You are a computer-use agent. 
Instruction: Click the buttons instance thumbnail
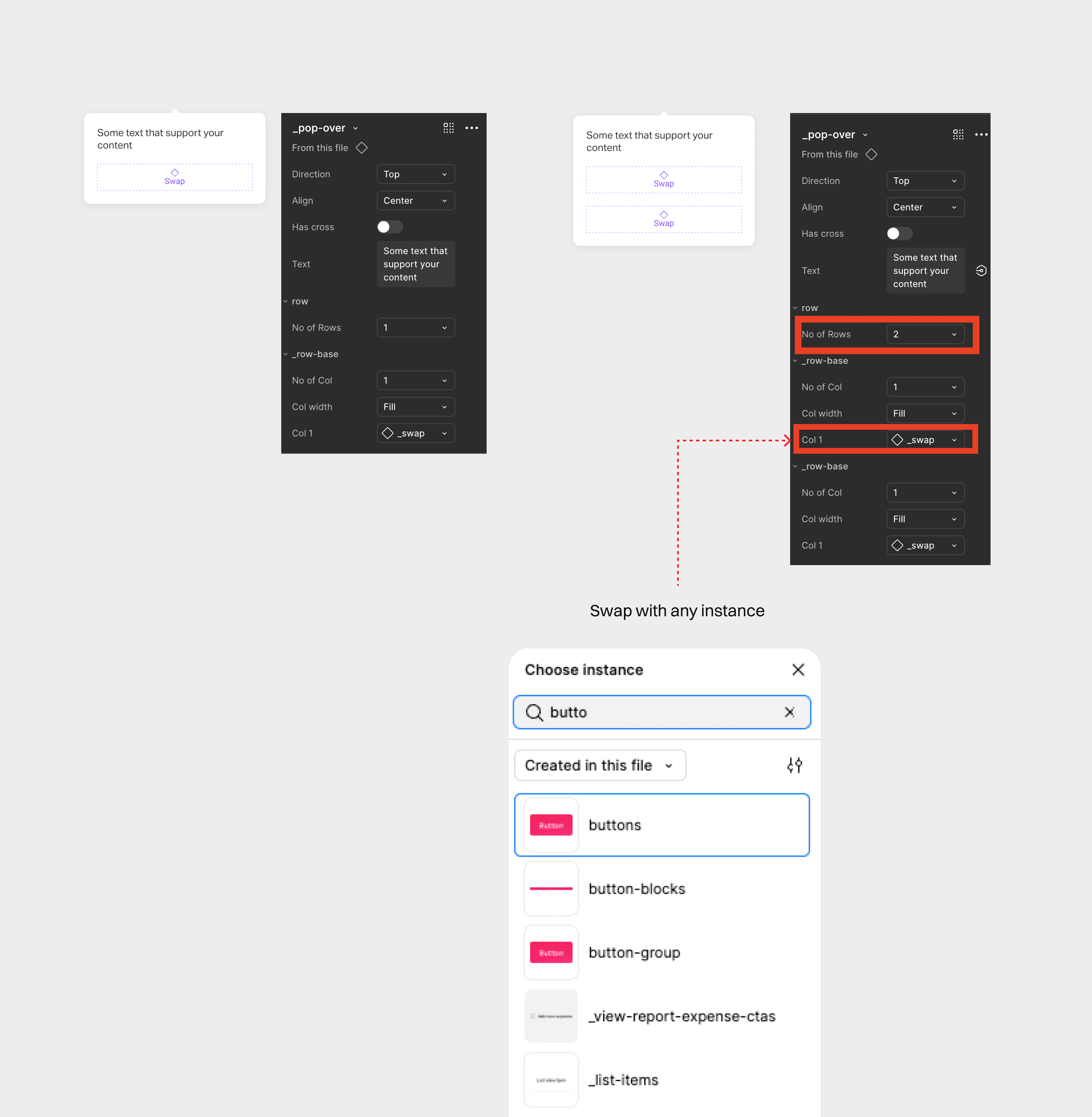[x=551, y=825]
